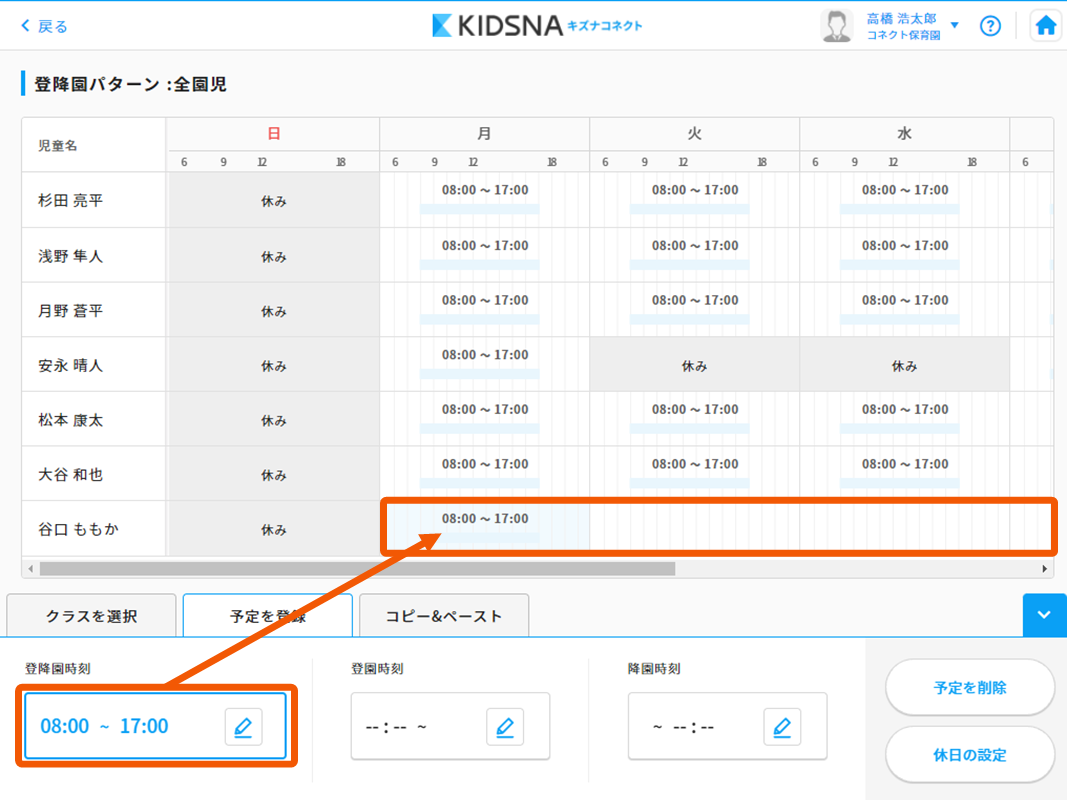
Task: Select 谷口 ももか Monday schedule cell
Action: click(485, 527)
